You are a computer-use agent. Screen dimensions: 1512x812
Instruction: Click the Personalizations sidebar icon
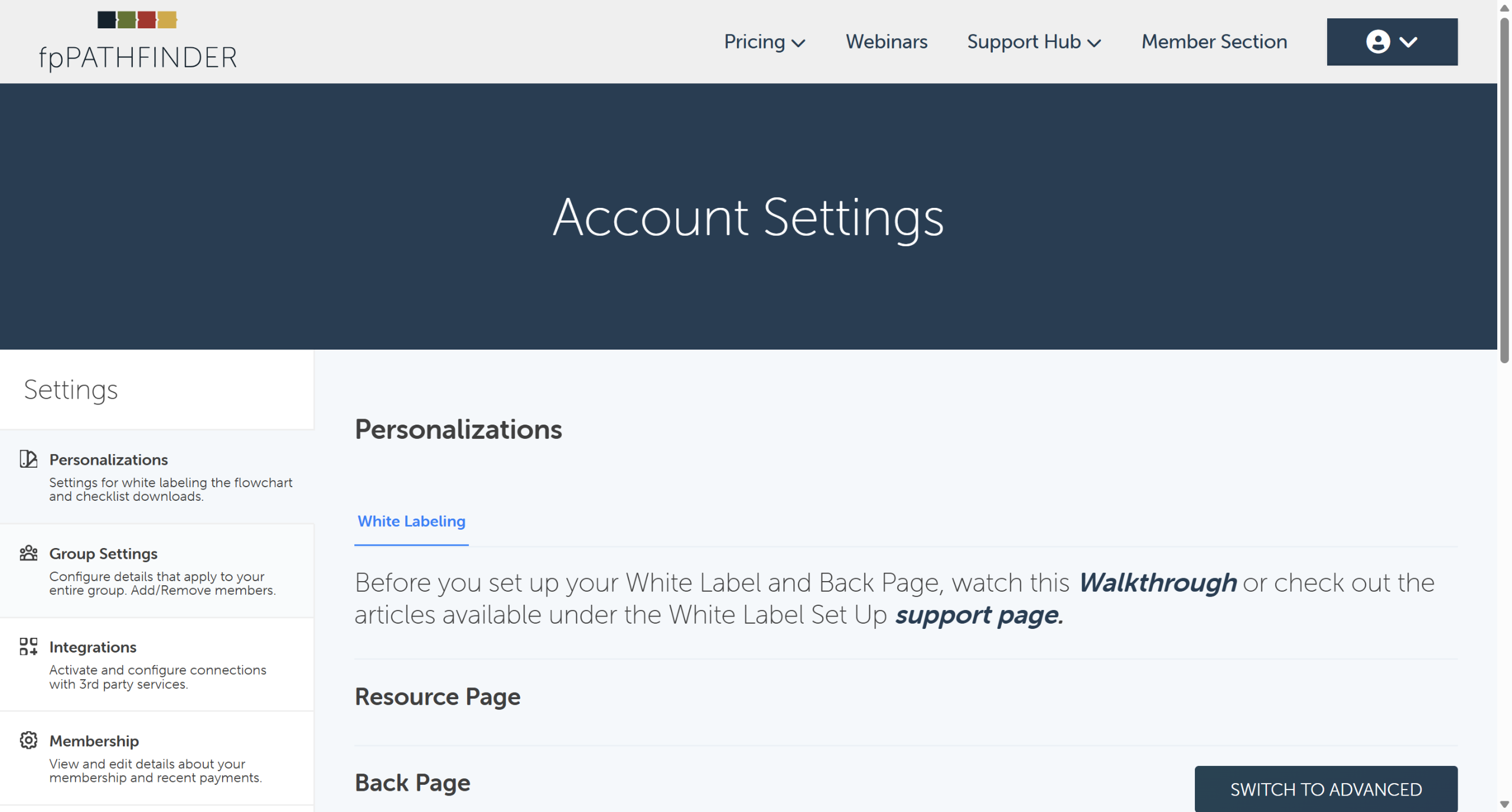coord(28,459)
